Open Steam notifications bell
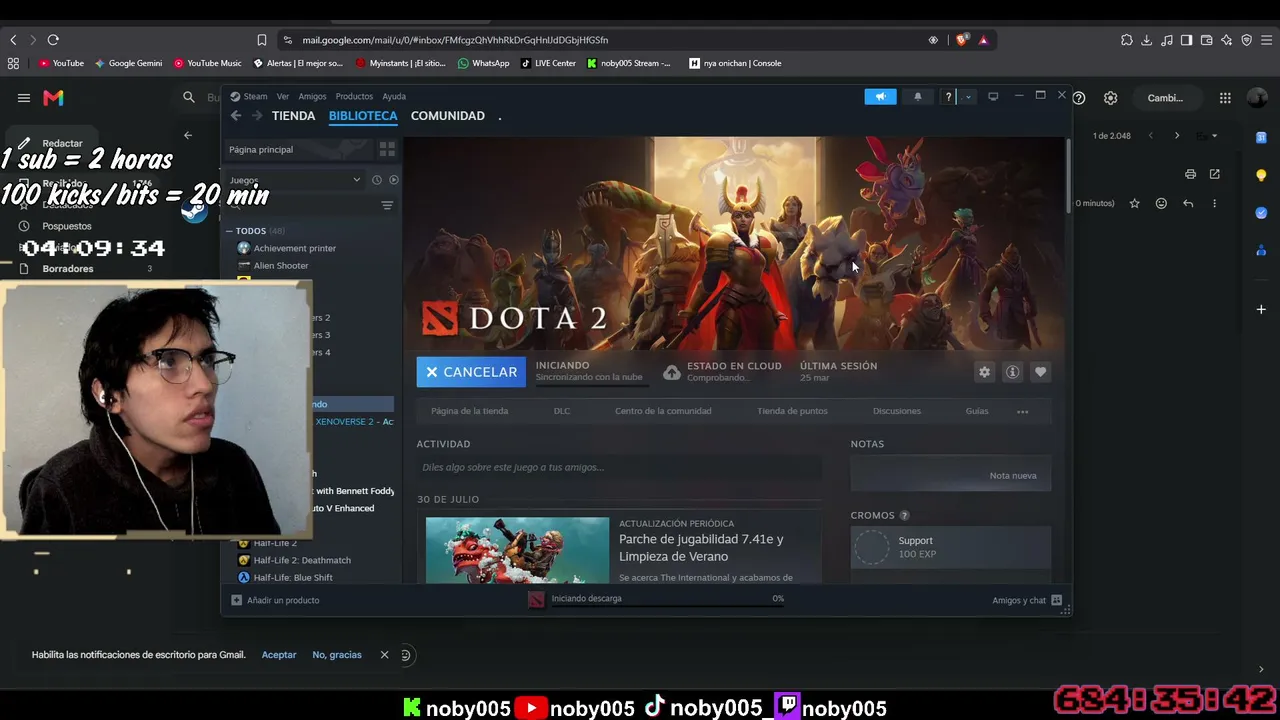Image resolution: width=1280 pixels, height=720 pixels. click(x=918, y=97)
